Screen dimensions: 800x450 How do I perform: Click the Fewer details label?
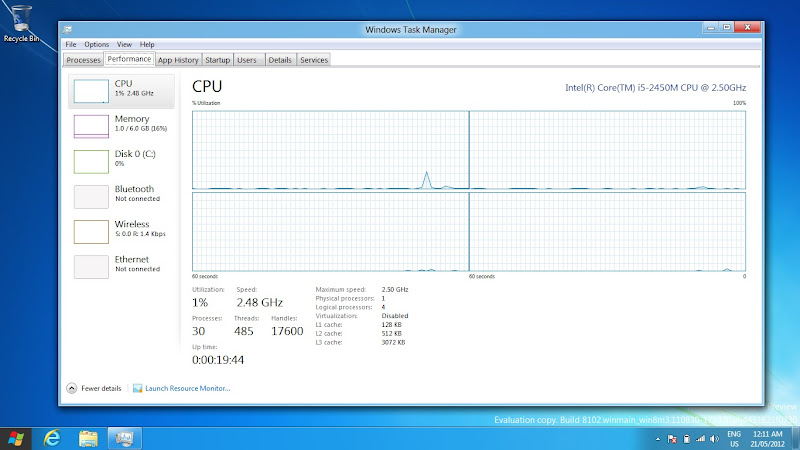pos(101,388)
